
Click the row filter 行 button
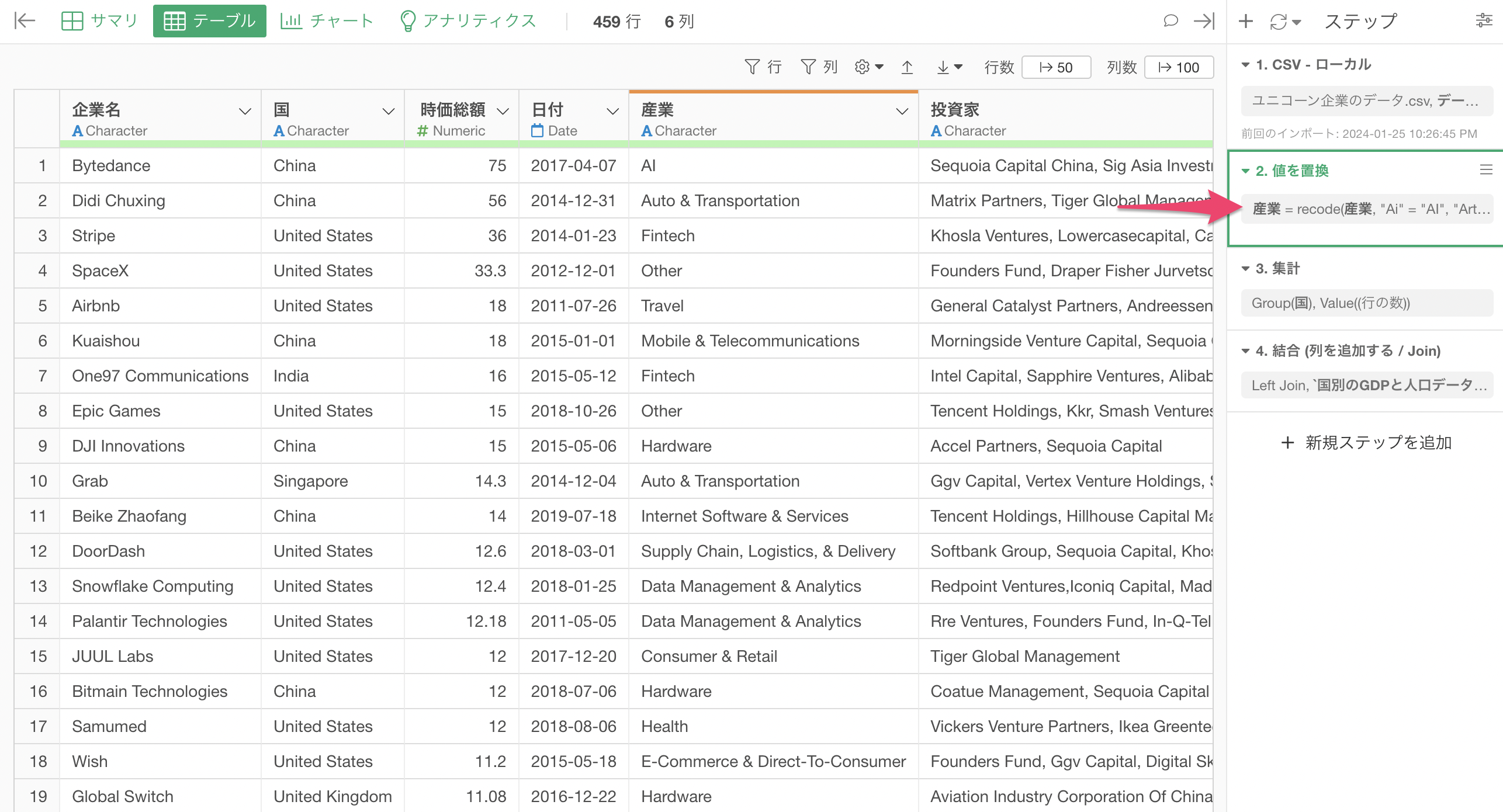763,67
